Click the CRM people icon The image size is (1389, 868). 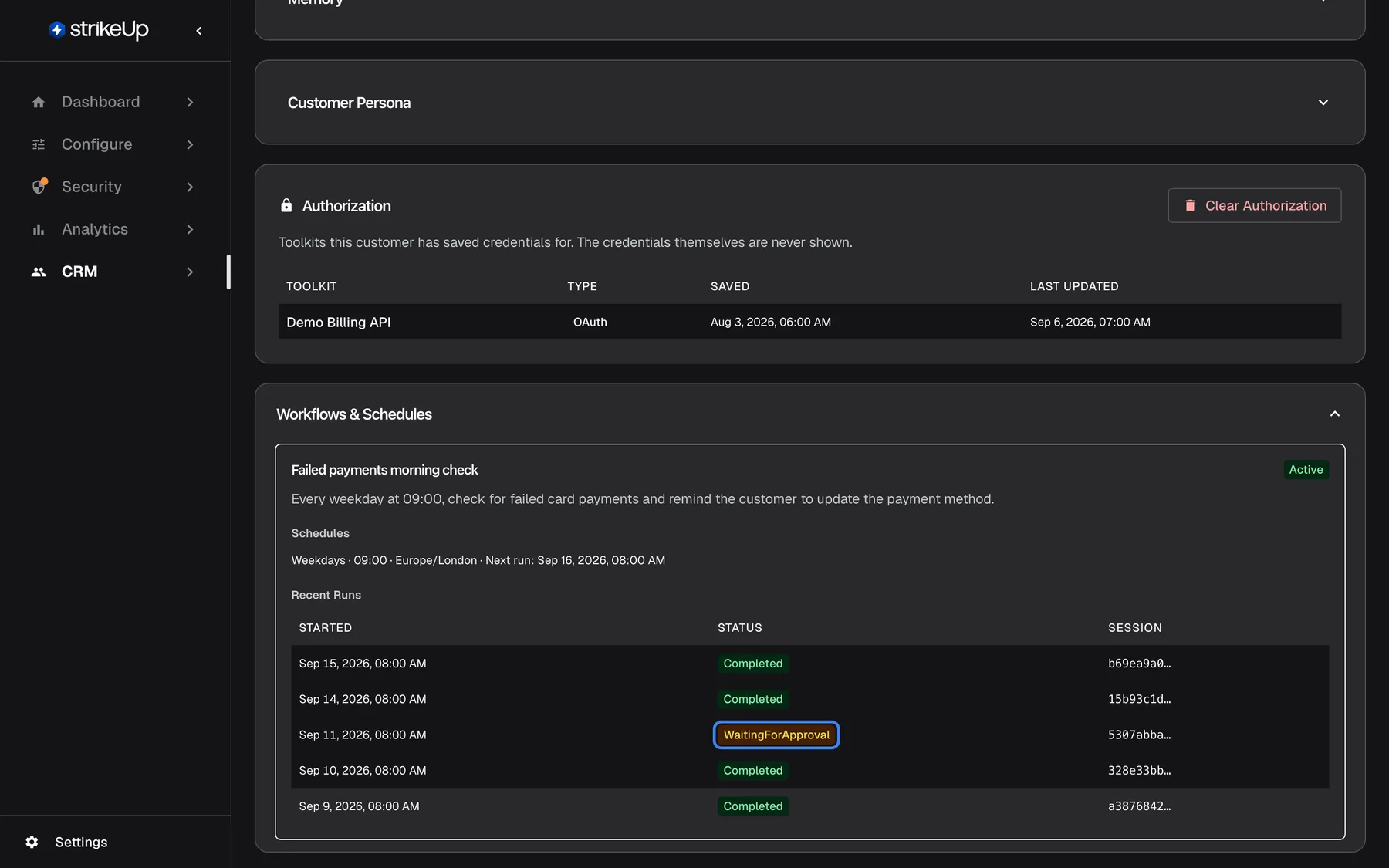[39, 272]
